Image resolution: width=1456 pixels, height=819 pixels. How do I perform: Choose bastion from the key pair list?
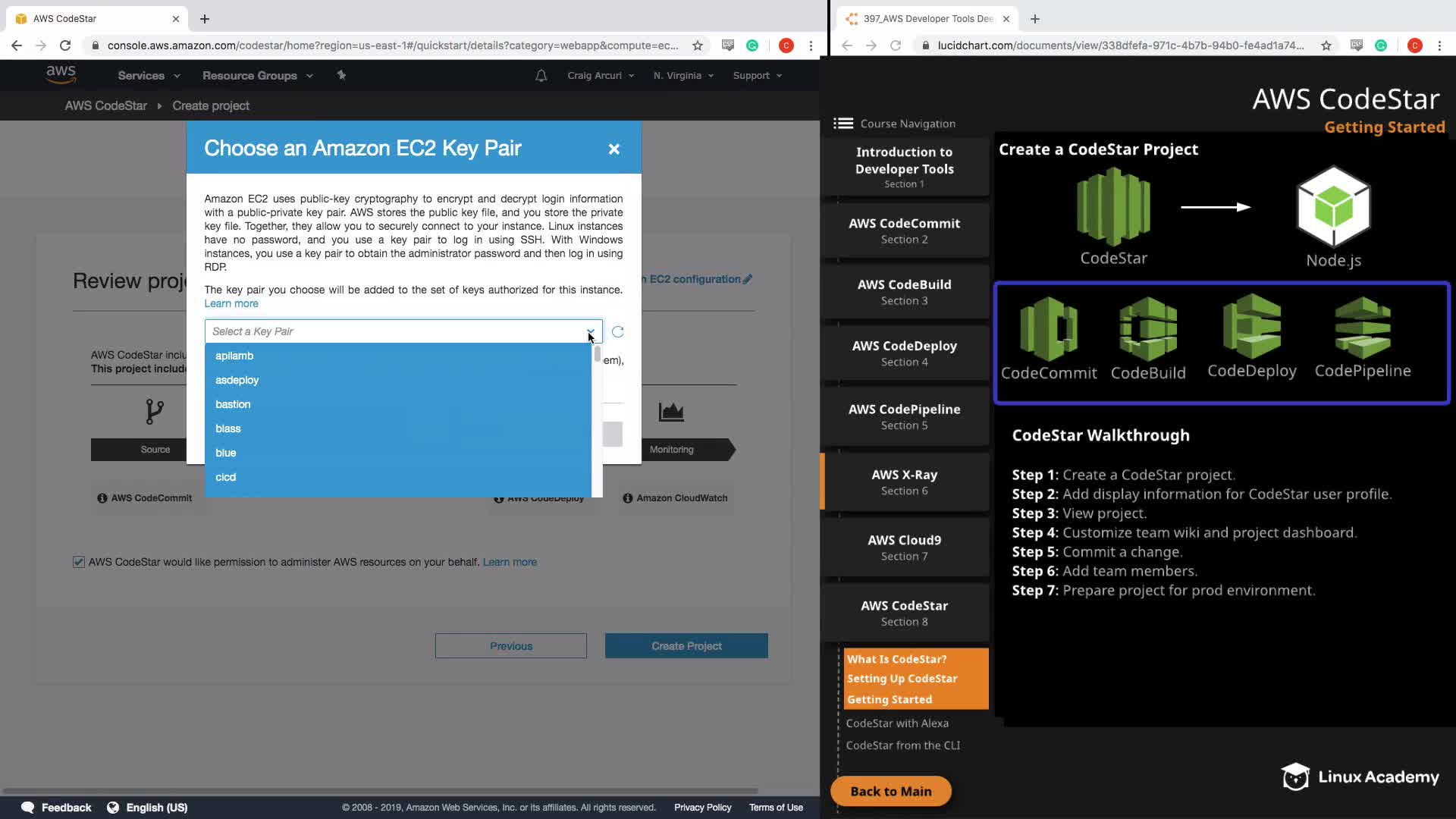click(x=233, y=404)
